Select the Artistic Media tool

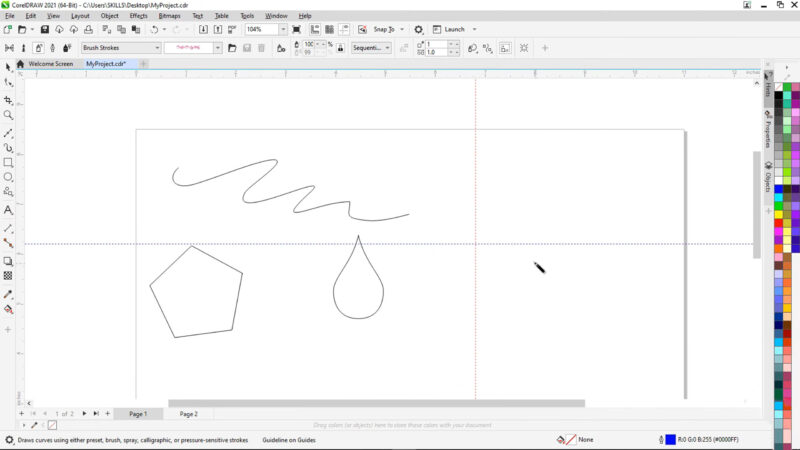[x=8, y=148]
